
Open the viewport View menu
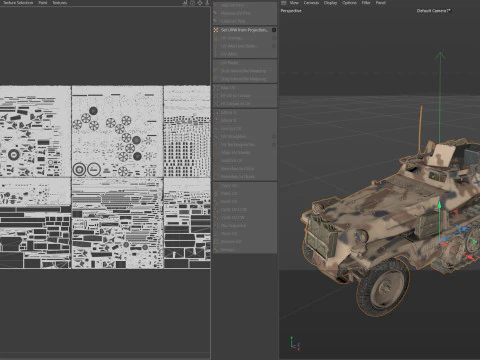[x=294, y=3]
